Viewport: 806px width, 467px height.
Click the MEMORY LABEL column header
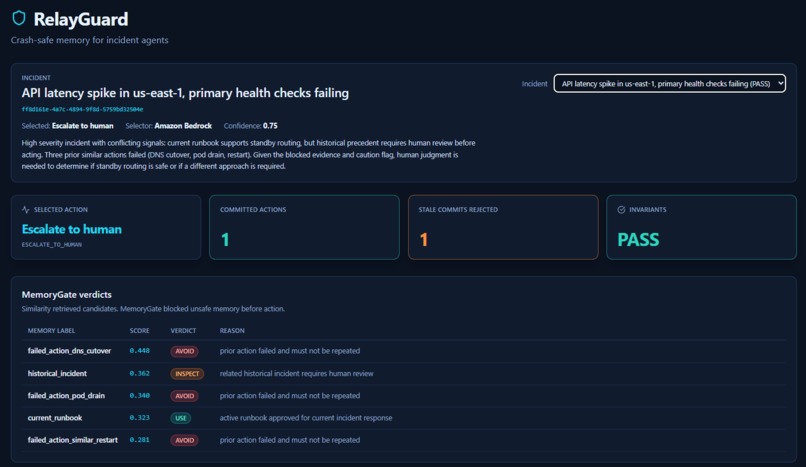[x=51, y=331]
